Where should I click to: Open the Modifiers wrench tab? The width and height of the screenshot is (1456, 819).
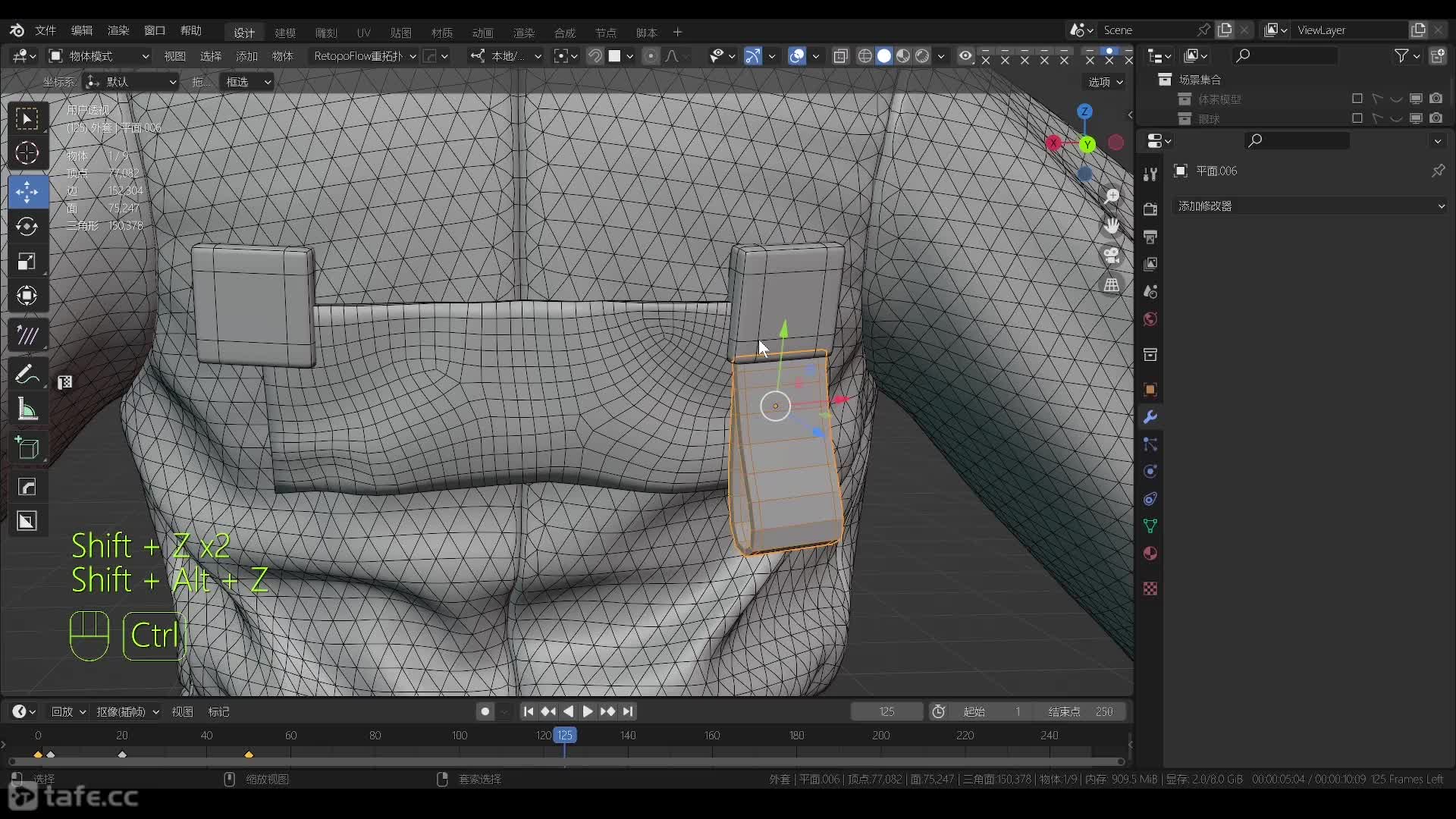1150,417
